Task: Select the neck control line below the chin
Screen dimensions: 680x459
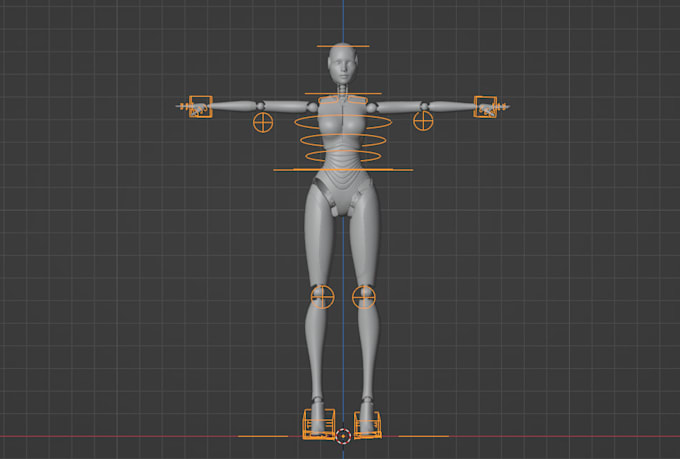Action: coord(343,93)
